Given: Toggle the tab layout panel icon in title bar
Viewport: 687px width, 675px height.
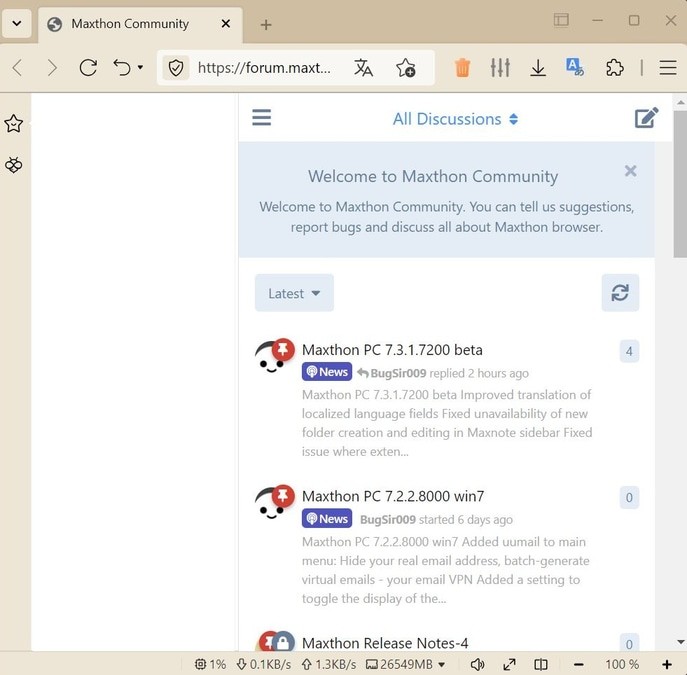Looking at the screenshot, I should 561,20.
